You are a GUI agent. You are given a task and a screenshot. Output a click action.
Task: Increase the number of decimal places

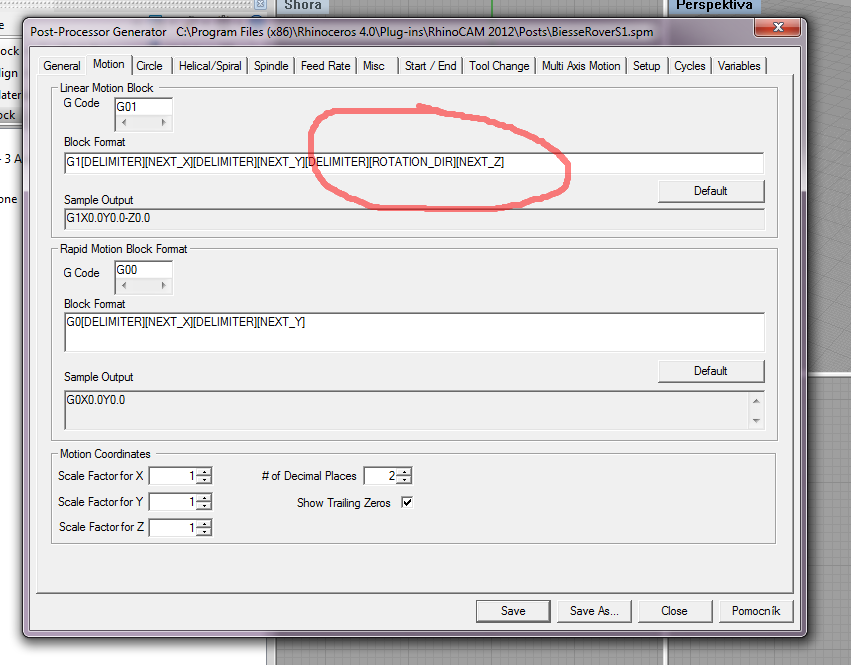pyautogui.click(x=404, y=472)
